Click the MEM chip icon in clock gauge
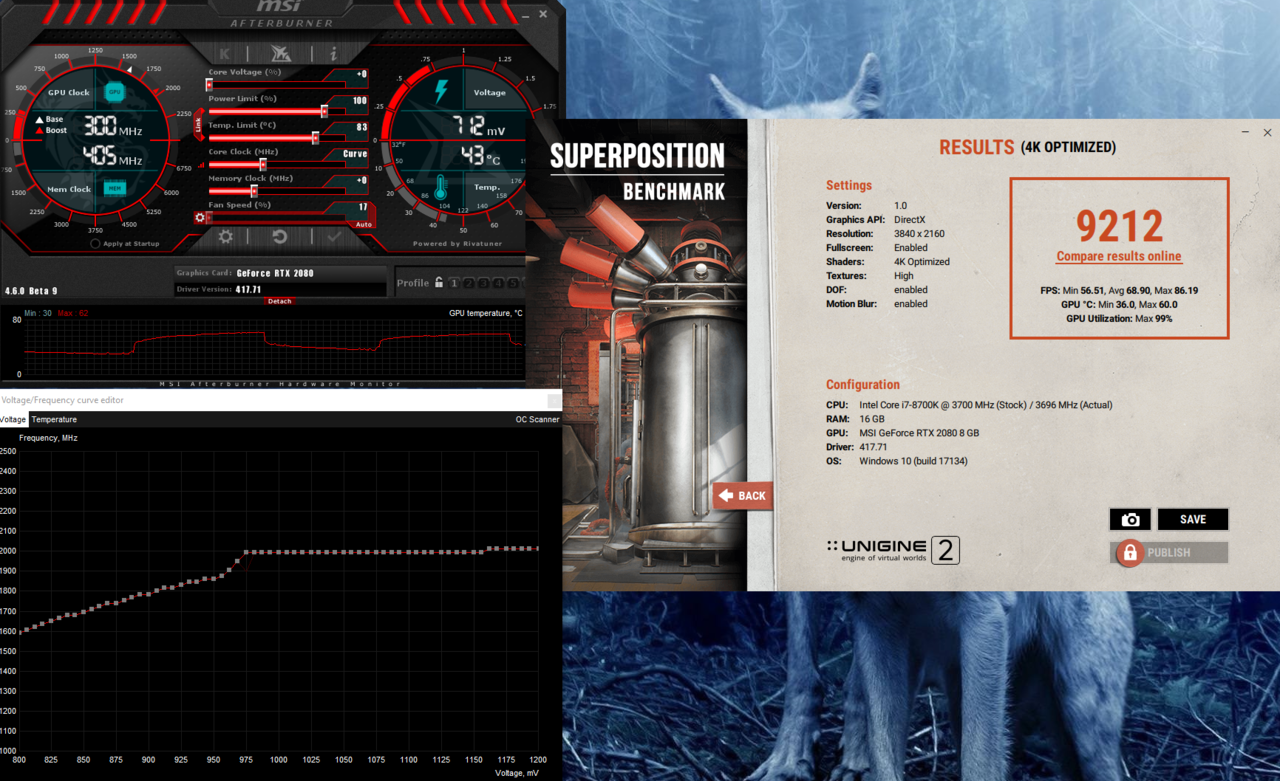The width and height of the screenshot is (1280, 781). (115, 188)
